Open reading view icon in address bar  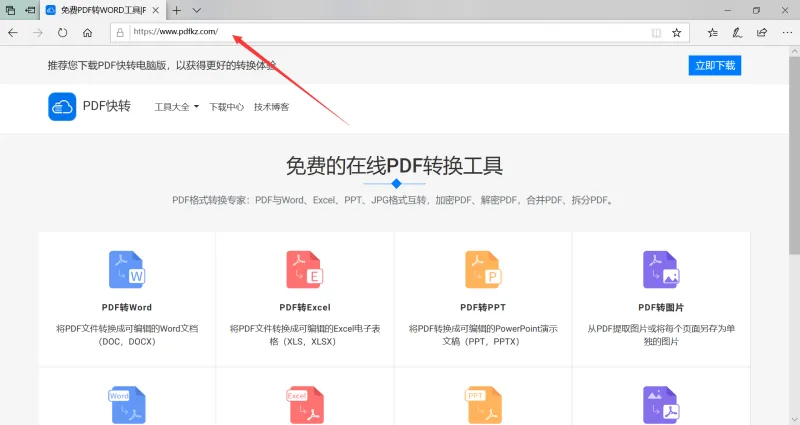tap(656, 33)
